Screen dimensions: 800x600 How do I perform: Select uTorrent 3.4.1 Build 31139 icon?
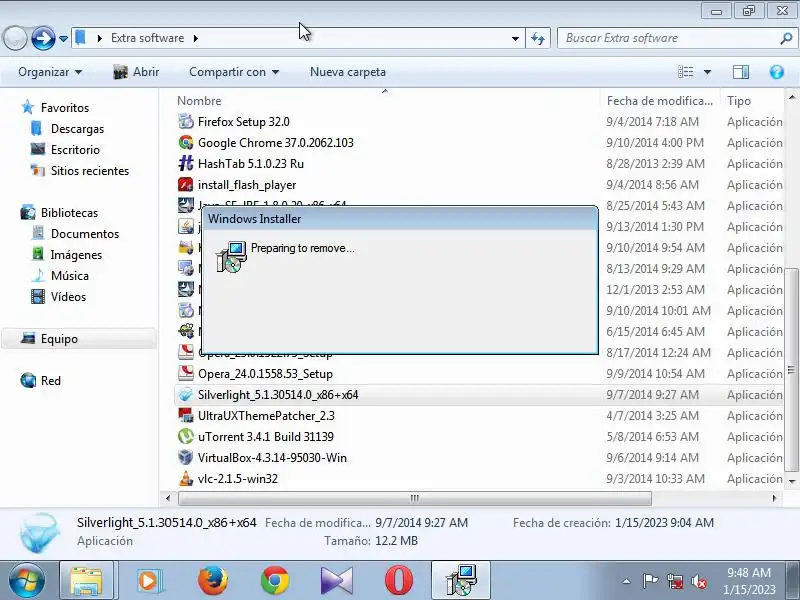point(186,436)
